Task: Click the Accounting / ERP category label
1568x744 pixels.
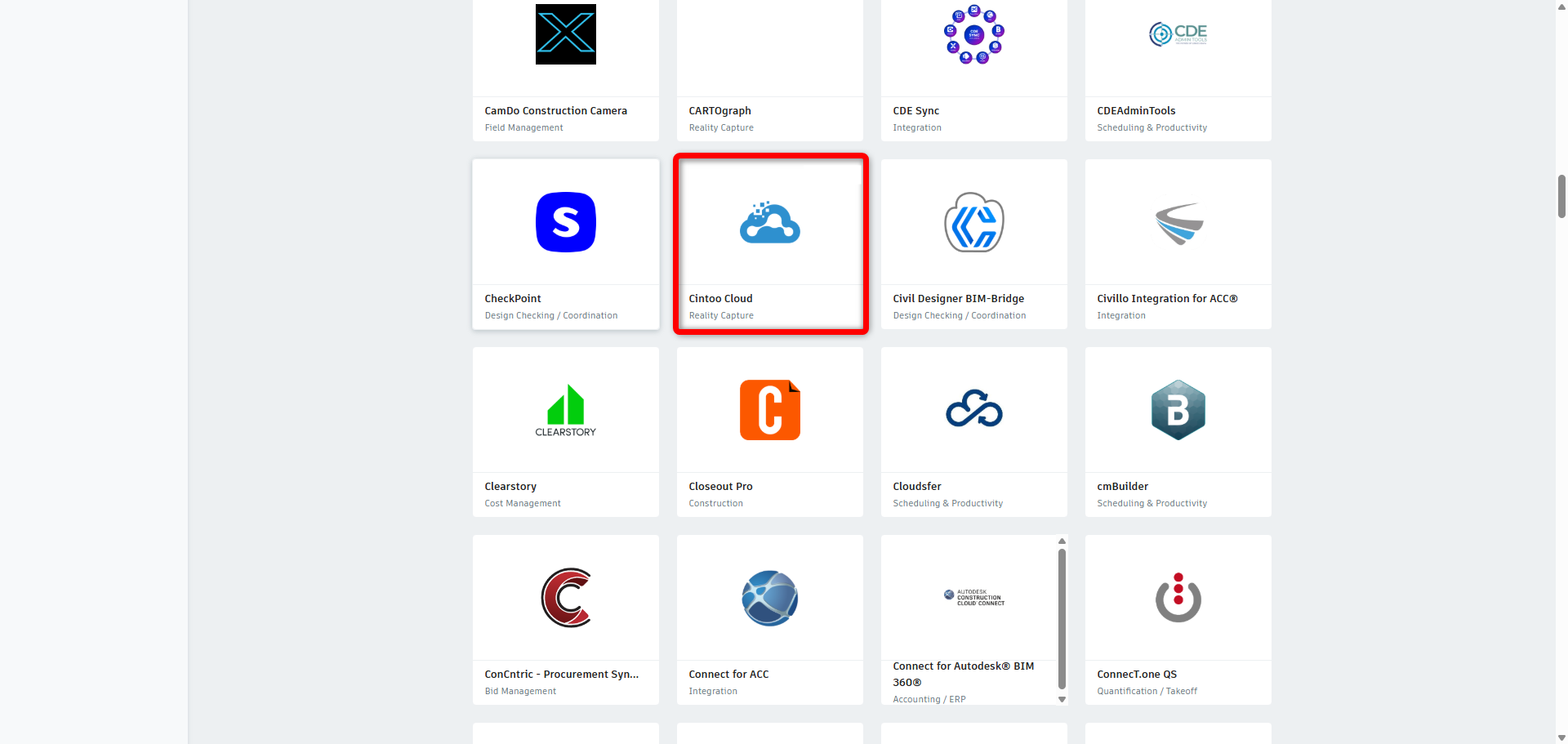Action: [x=929, y=700]
